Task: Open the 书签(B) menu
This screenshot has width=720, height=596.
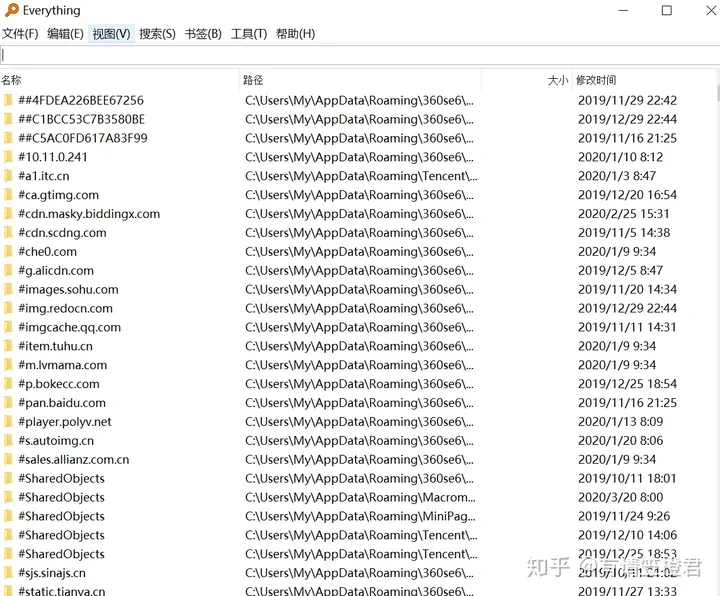Action: point(203,34)
